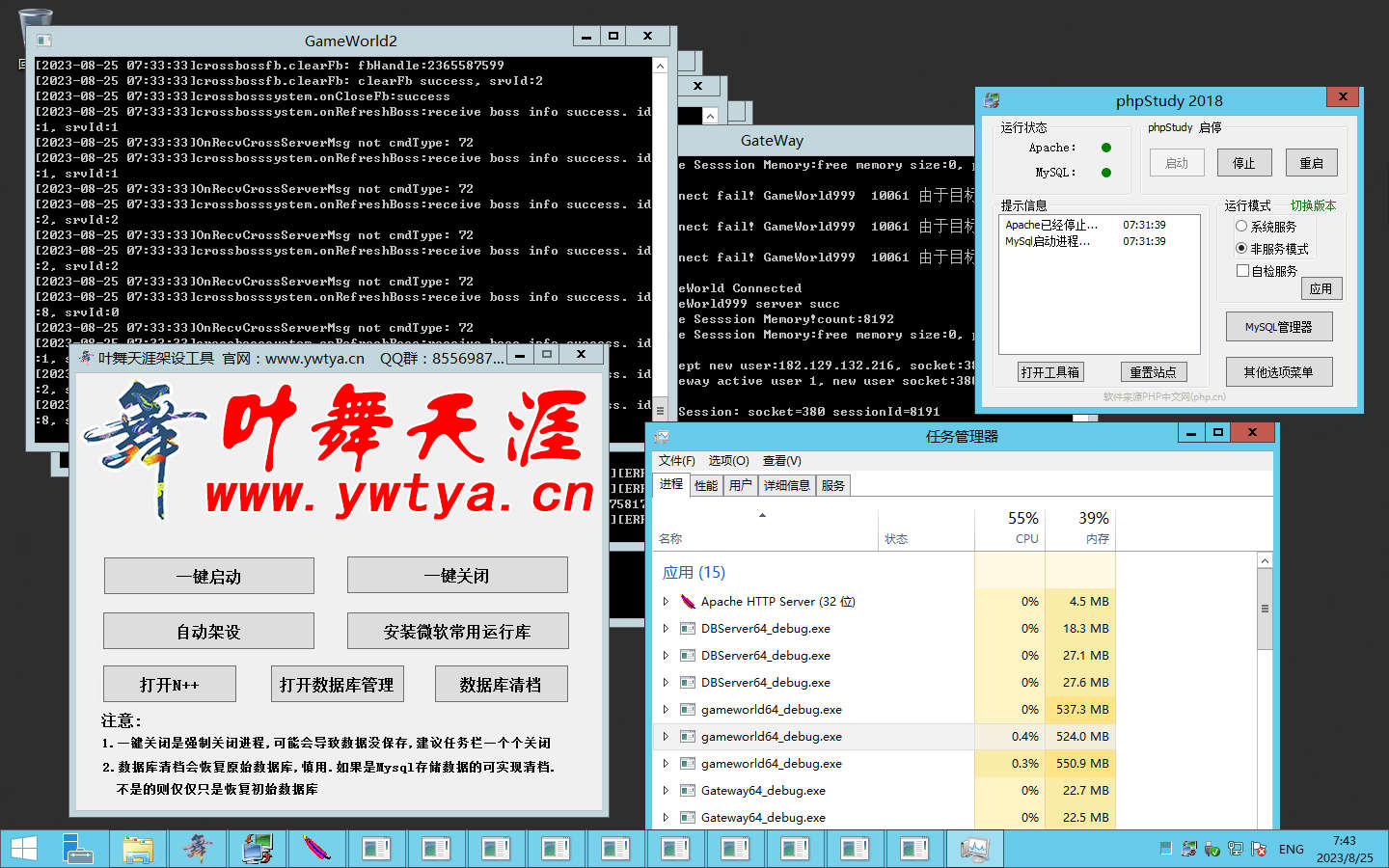Expand the gameworld64_debug.exe row using 524.0 MB
The width and height of the screenshot is (1389, 868).
666,736
